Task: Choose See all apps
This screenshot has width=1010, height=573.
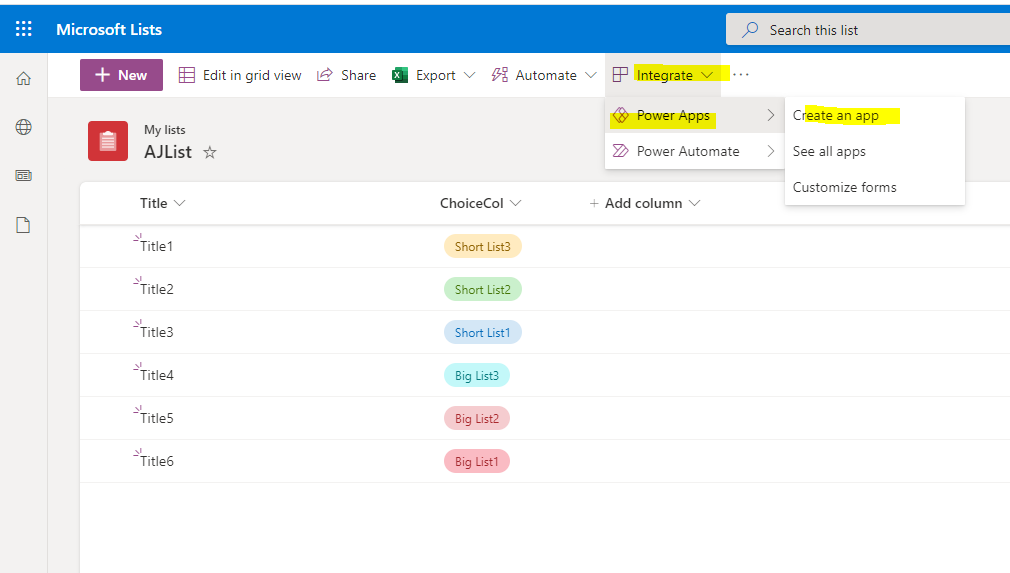Action: point(829,151)
